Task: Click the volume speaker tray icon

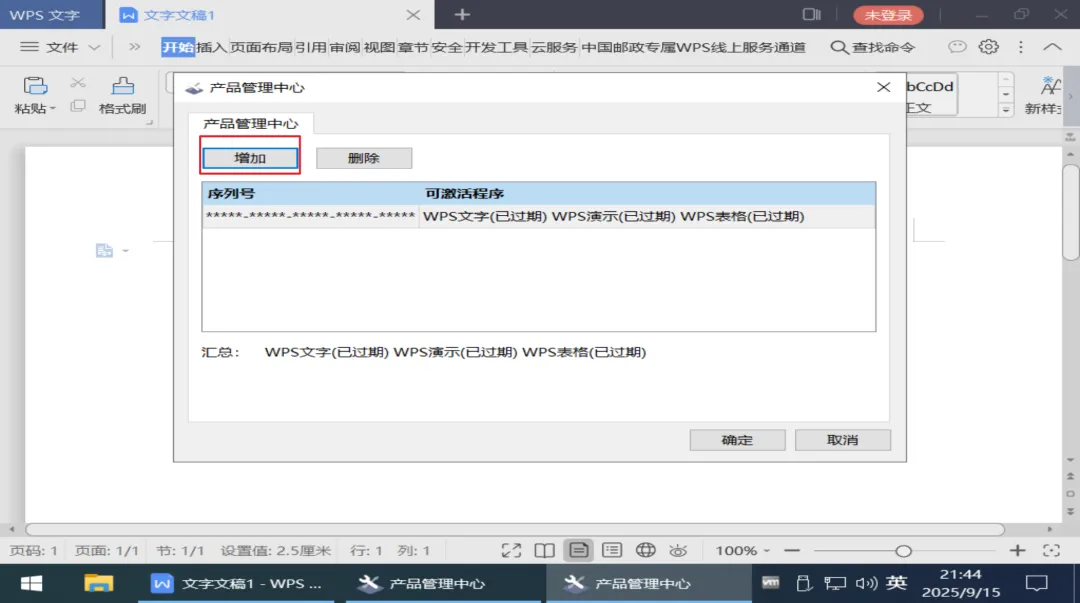Action: [866, 584]
